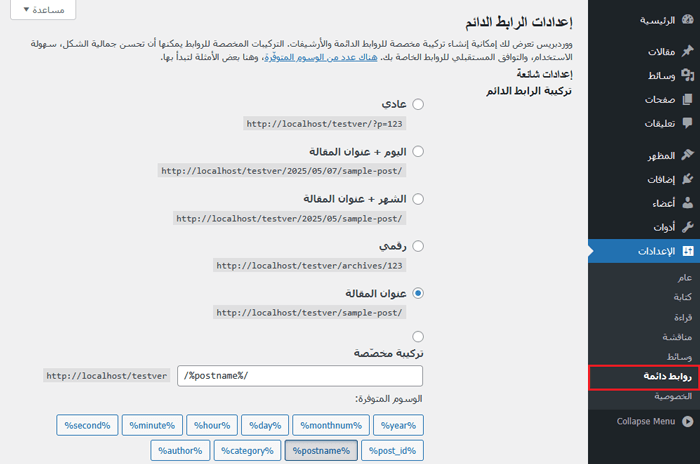Click the archives/123 example URL
Screen dimensions: 700x464
(x=309, y=266)
